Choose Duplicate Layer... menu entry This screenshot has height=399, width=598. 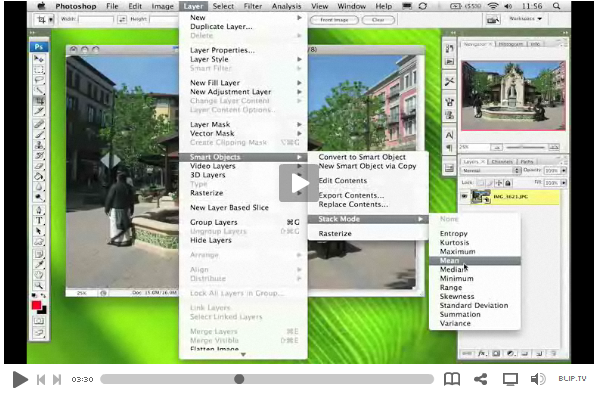click(243, 27)
